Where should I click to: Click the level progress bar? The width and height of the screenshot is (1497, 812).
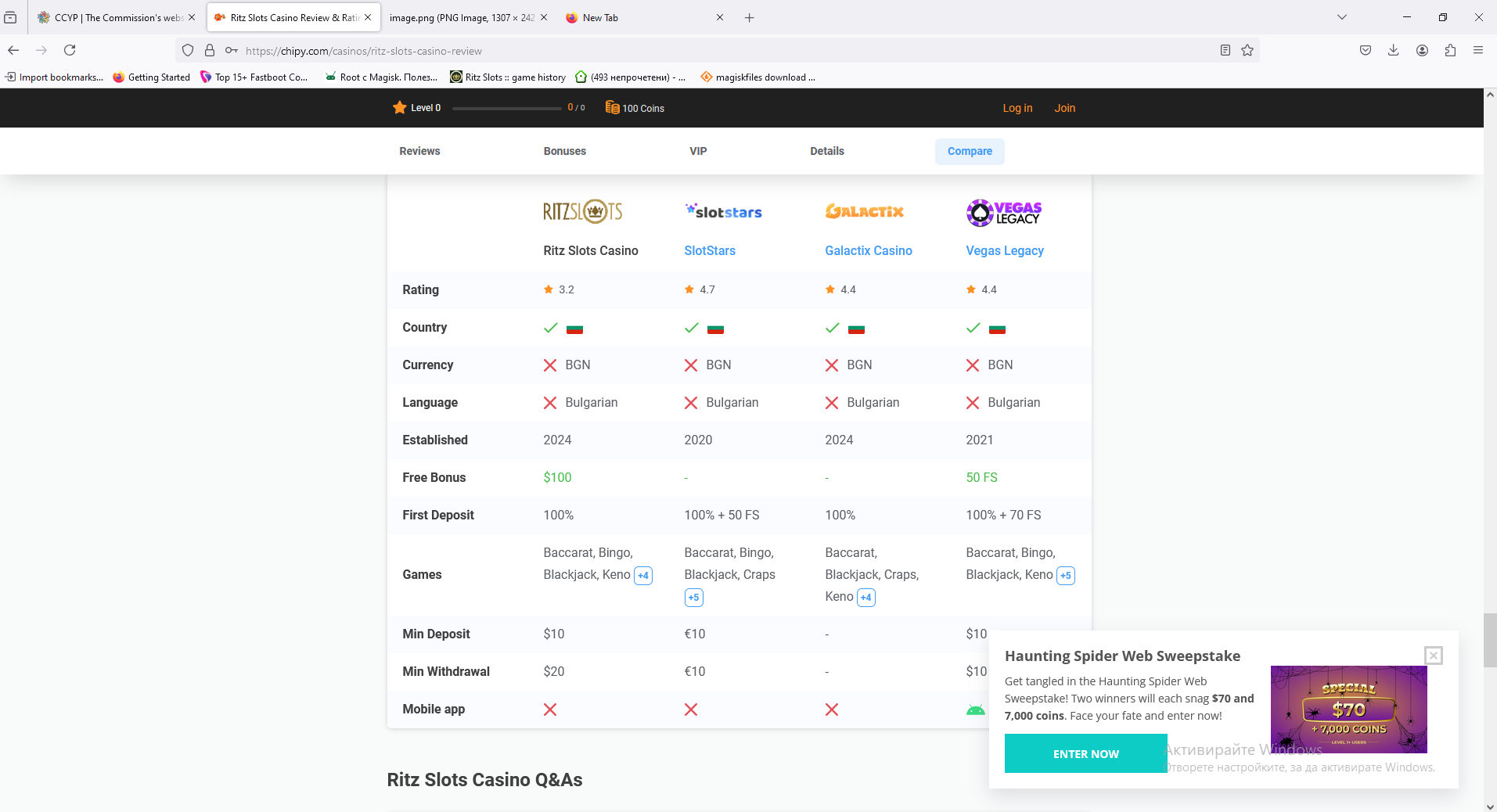tap(506, 108)
